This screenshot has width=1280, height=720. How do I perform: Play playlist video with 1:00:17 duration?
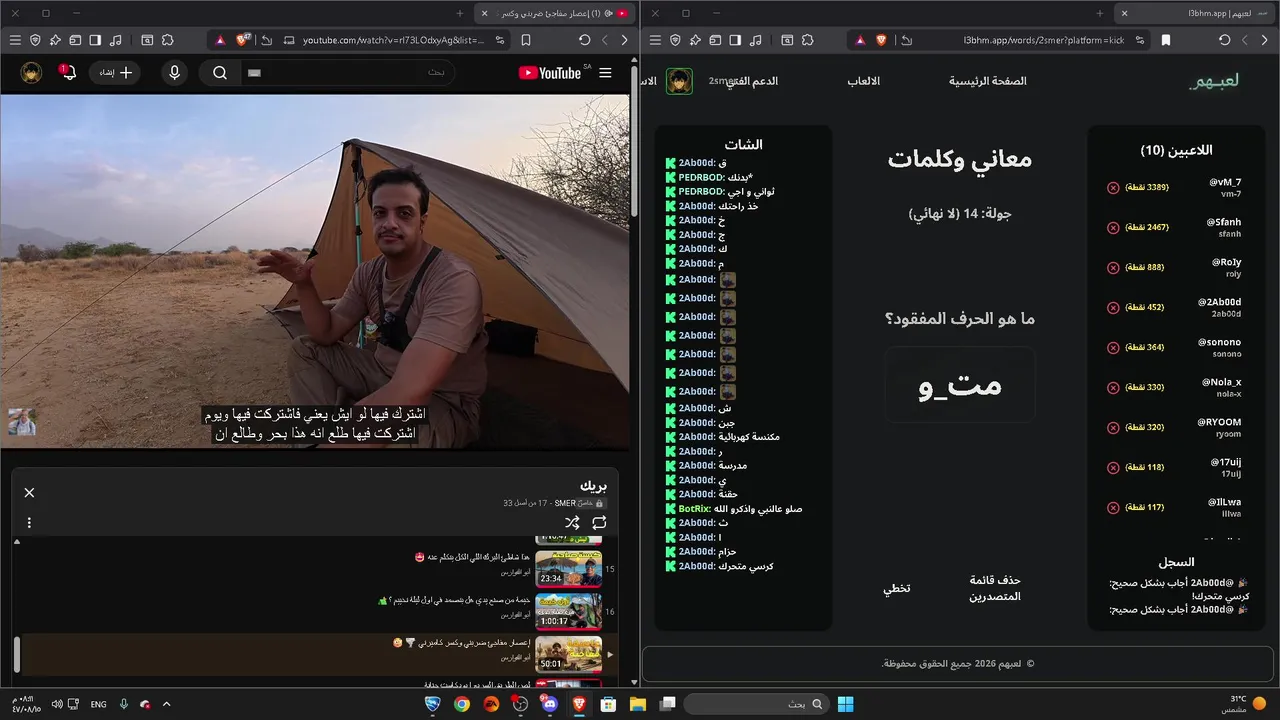[x=568, y=611]
